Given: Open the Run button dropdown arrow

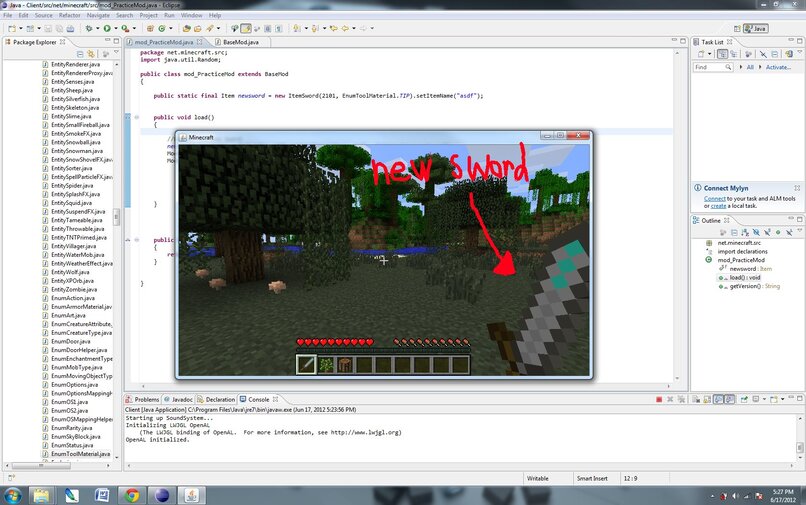Looking at the screenshot, I should pyautogui.click(x=115, y=29).
